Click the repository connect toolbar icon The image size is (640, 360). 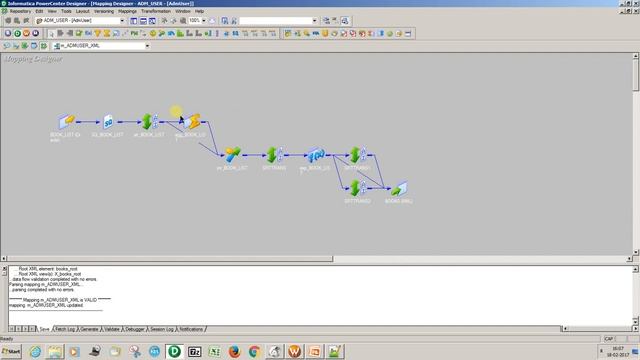(x=8, y=21)
